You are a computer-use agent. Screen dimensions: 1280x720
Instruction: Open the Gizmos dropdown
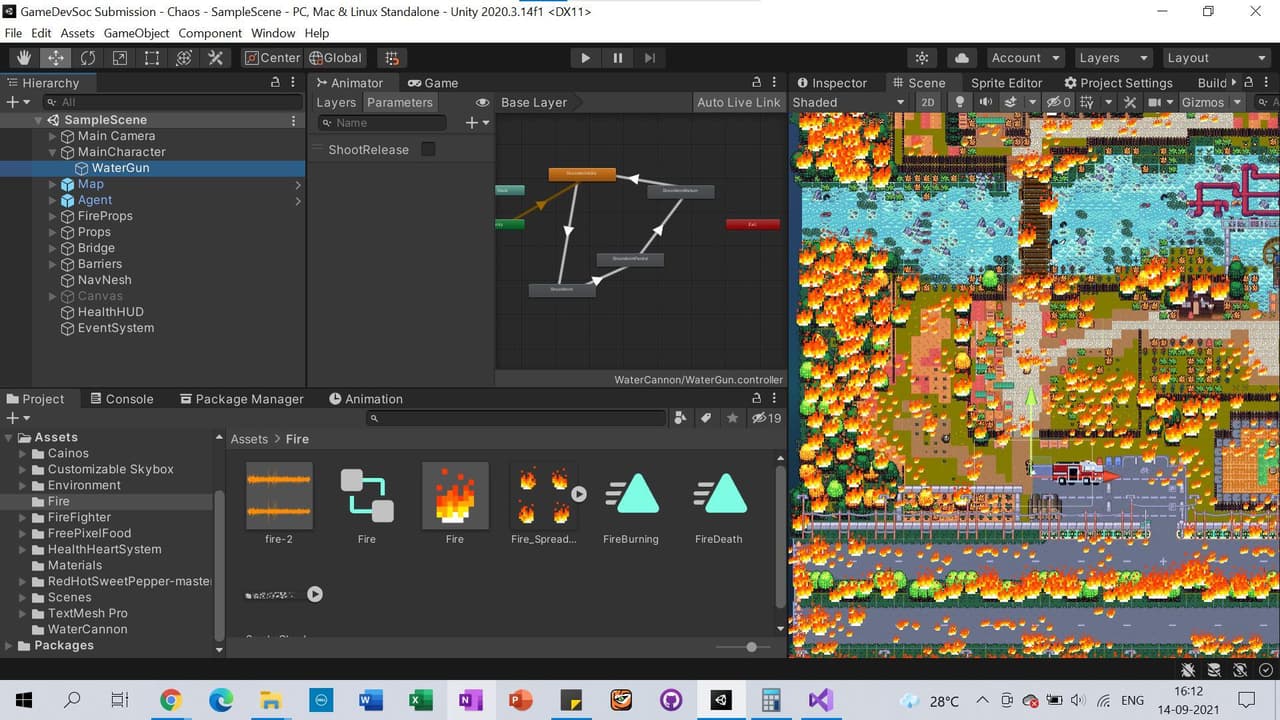pyautogui.click(x=1211, y=102)
